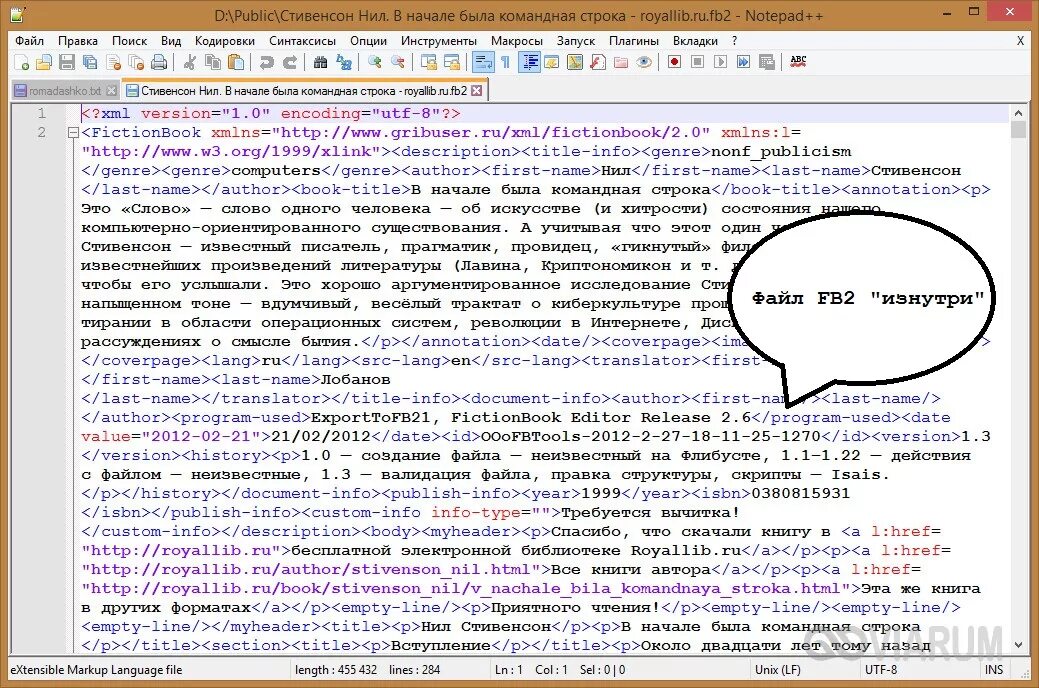
Task: Open the Синтаксисы menu
Action: point(302,40)
